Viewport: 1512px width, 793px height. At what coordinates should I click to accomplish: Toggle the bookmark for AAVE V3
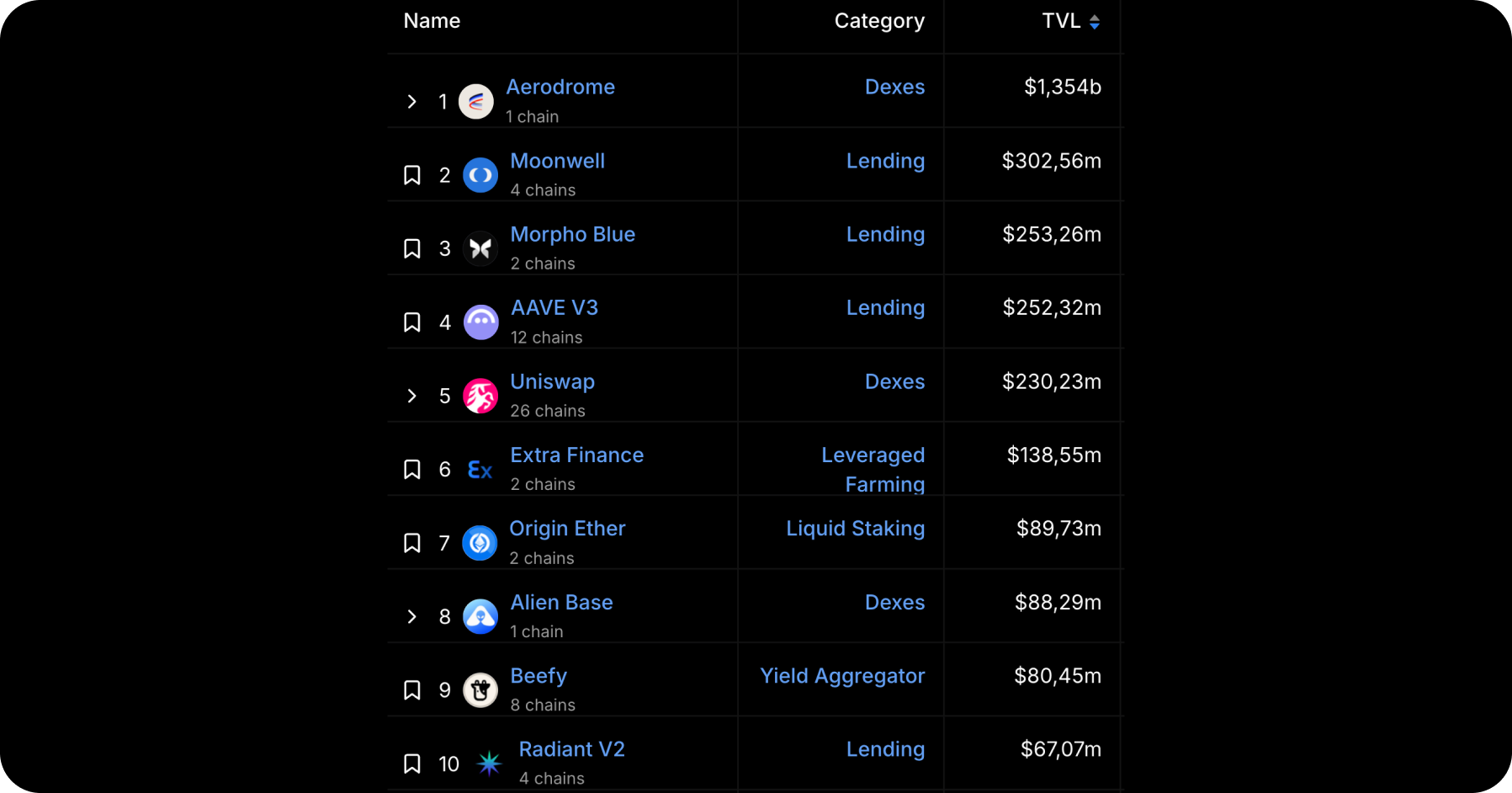(x=412, y=322)
